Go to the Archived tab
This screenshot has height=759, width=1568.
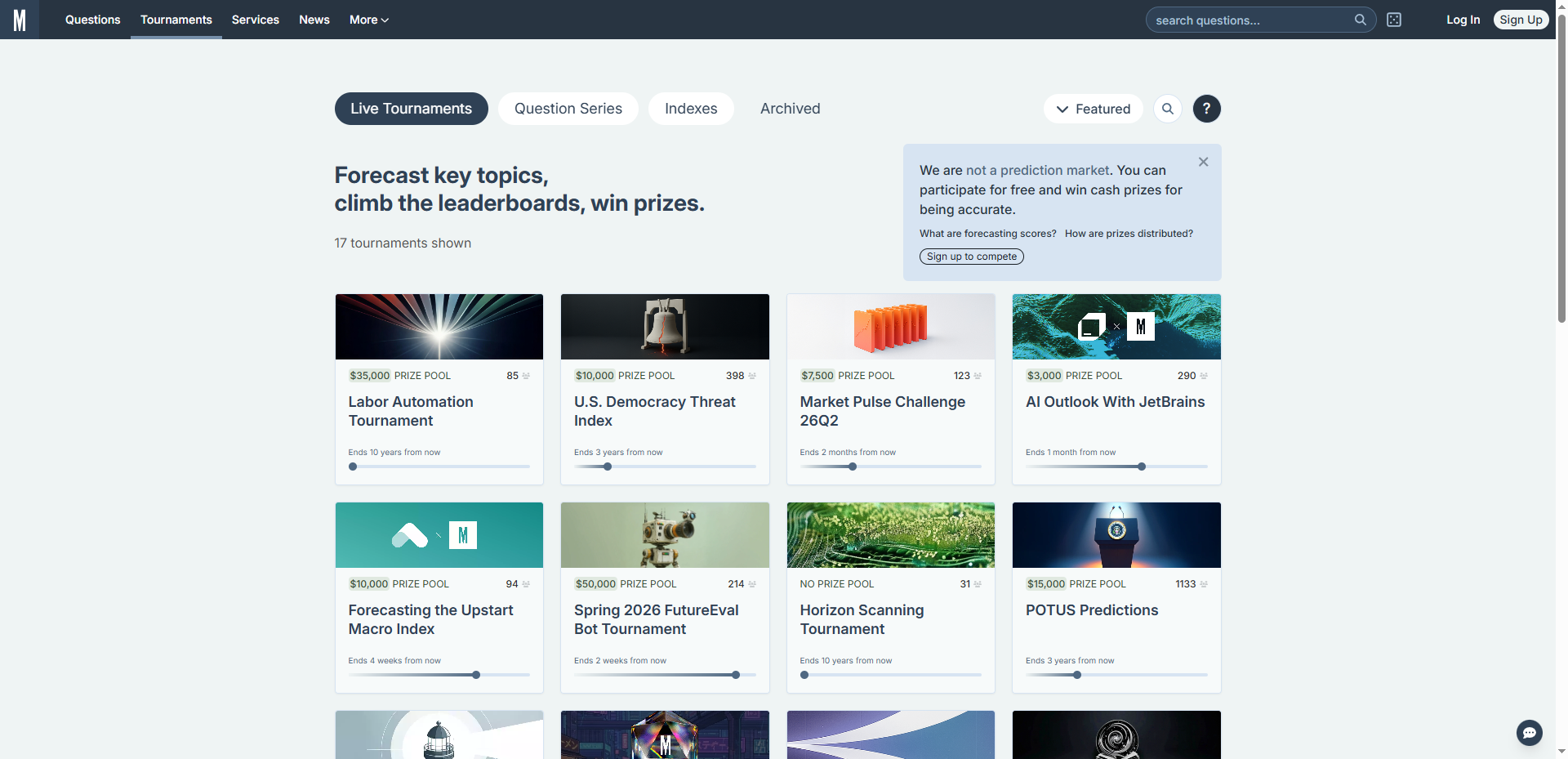click(x=790, y=109)
